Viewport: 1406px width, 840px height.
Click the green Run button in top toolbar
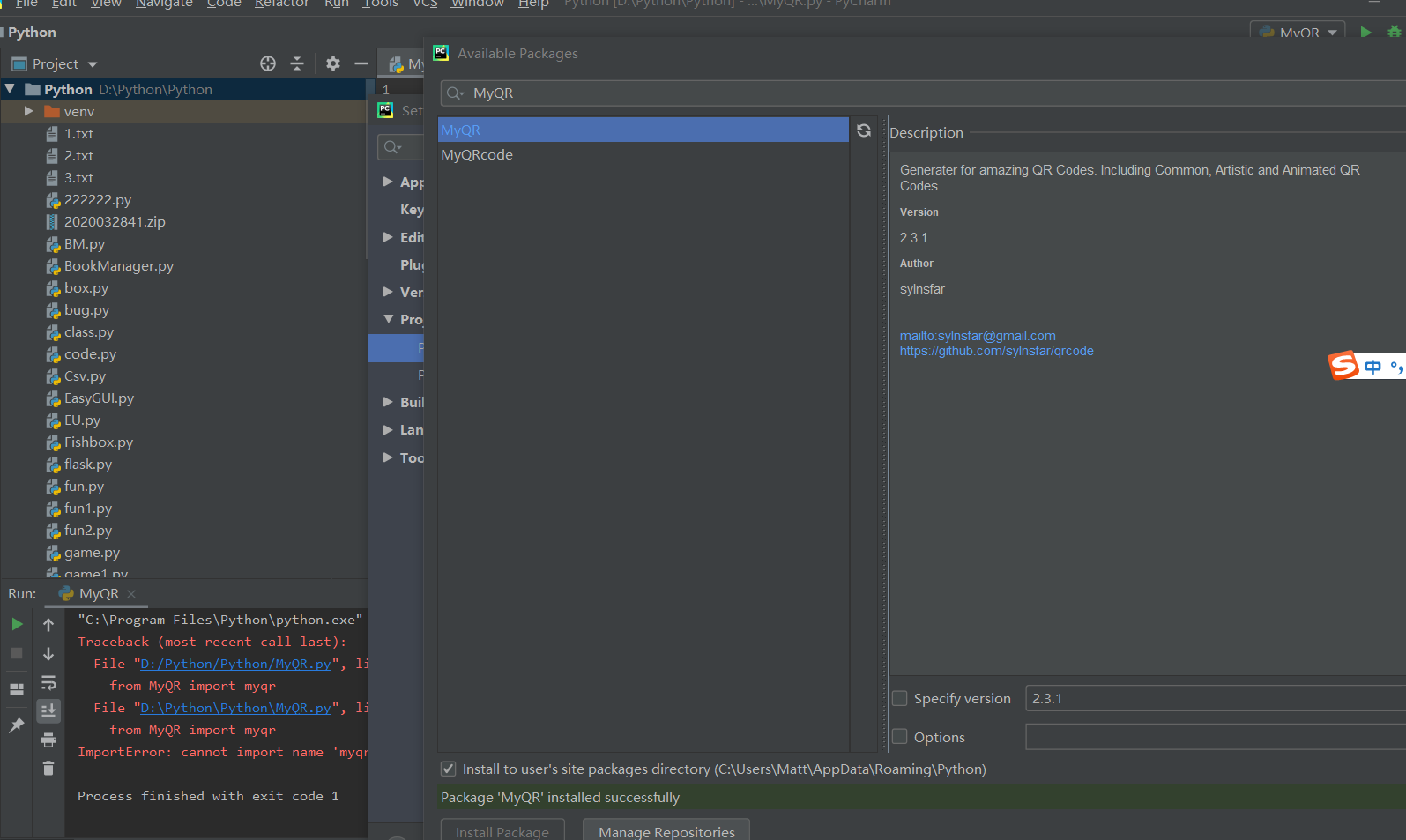pos(1365,32)
